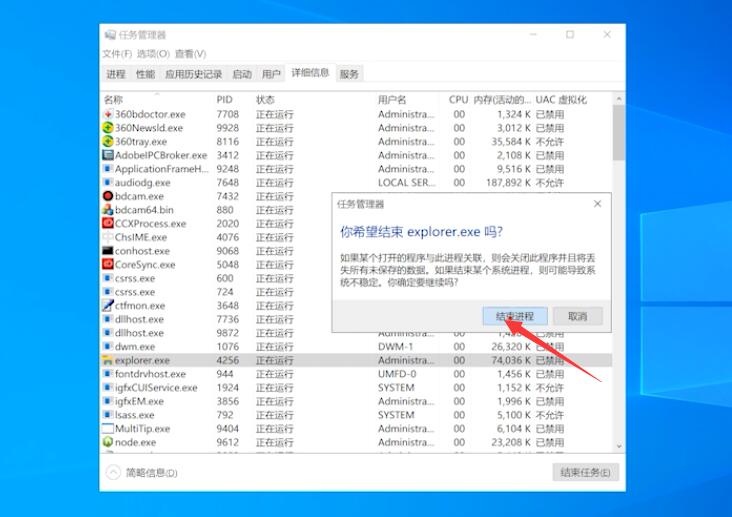Viewport: 732px width, 517px height.
Task: Switch to the 性能 tab
Action: [145, 74]
